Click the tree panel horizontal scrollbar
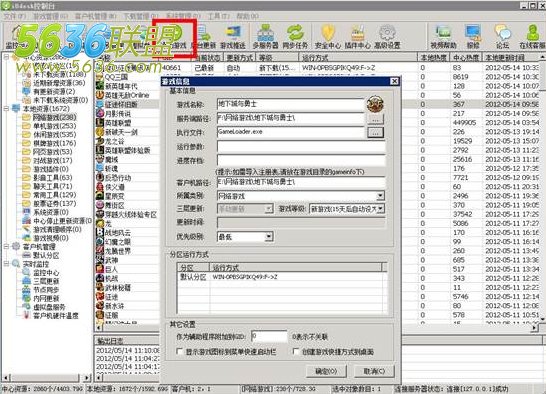546x394 pixels. coord(47,377)
